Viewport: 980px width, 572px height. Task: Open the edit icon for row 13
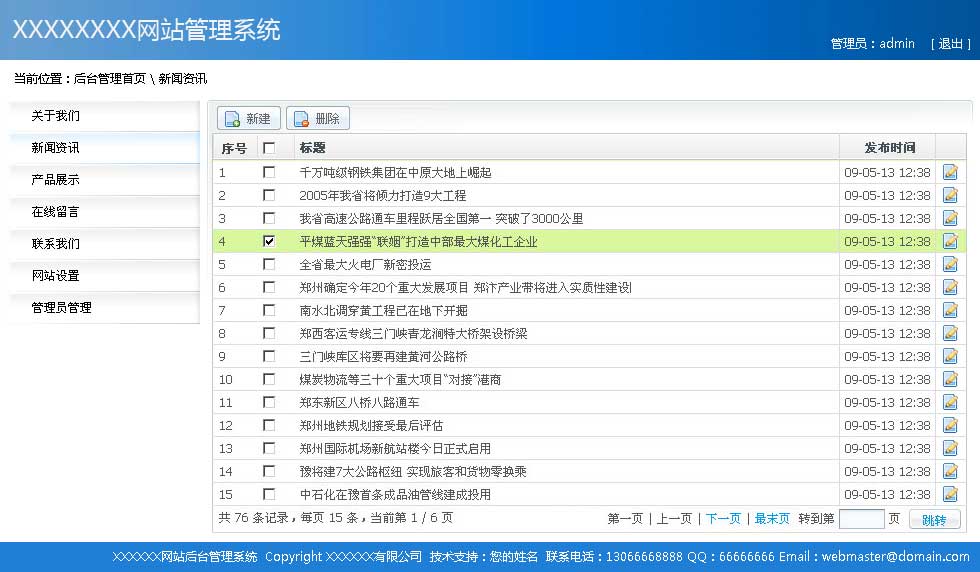coord(950,448)
